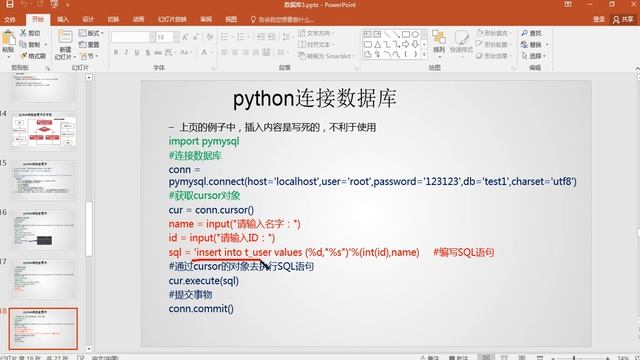This screenshot has width=640, height=360.
Task: Increase font size with larger A icon
Action: click(185, 37)
